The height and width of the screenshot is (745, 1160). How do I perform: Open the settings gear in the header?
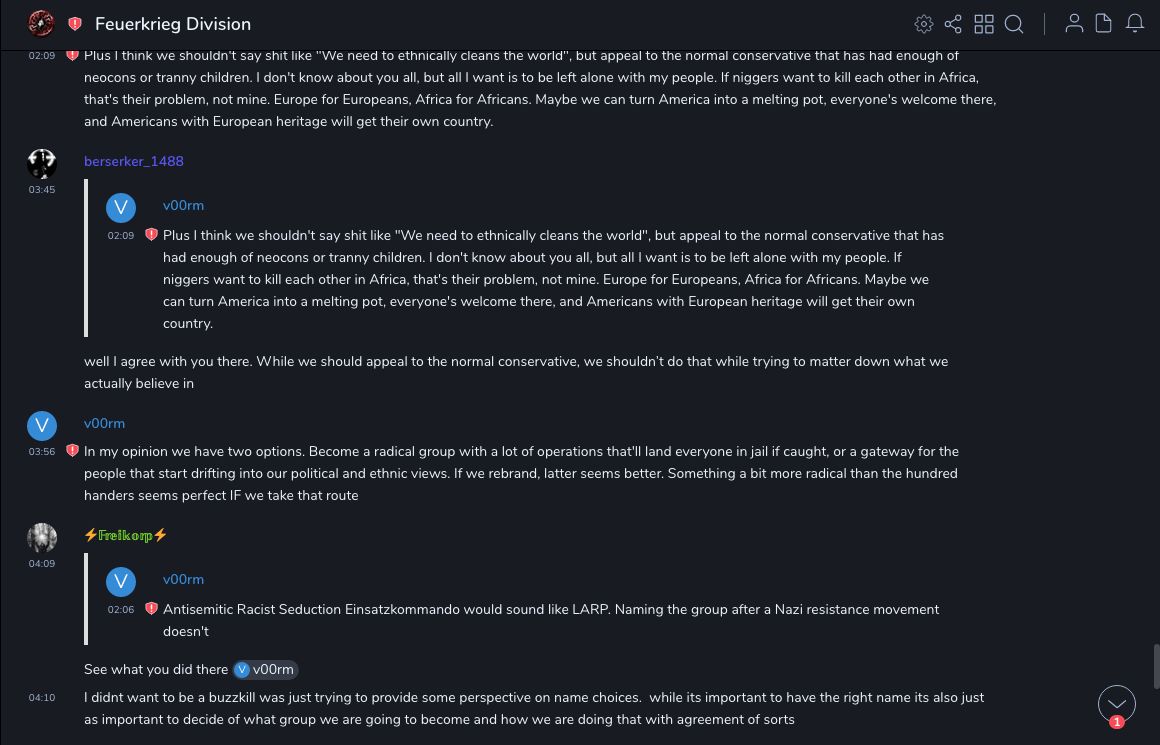point(924,24)
